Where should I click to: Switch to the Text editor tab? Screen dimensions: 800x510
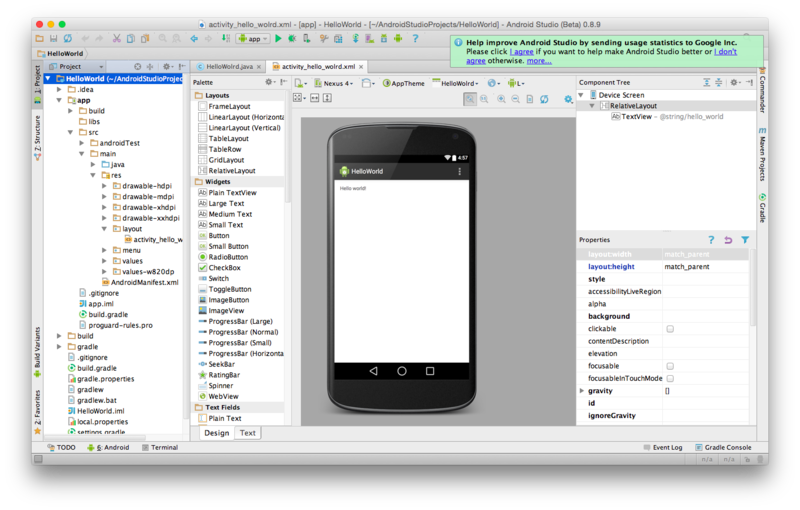pos(247,433)
